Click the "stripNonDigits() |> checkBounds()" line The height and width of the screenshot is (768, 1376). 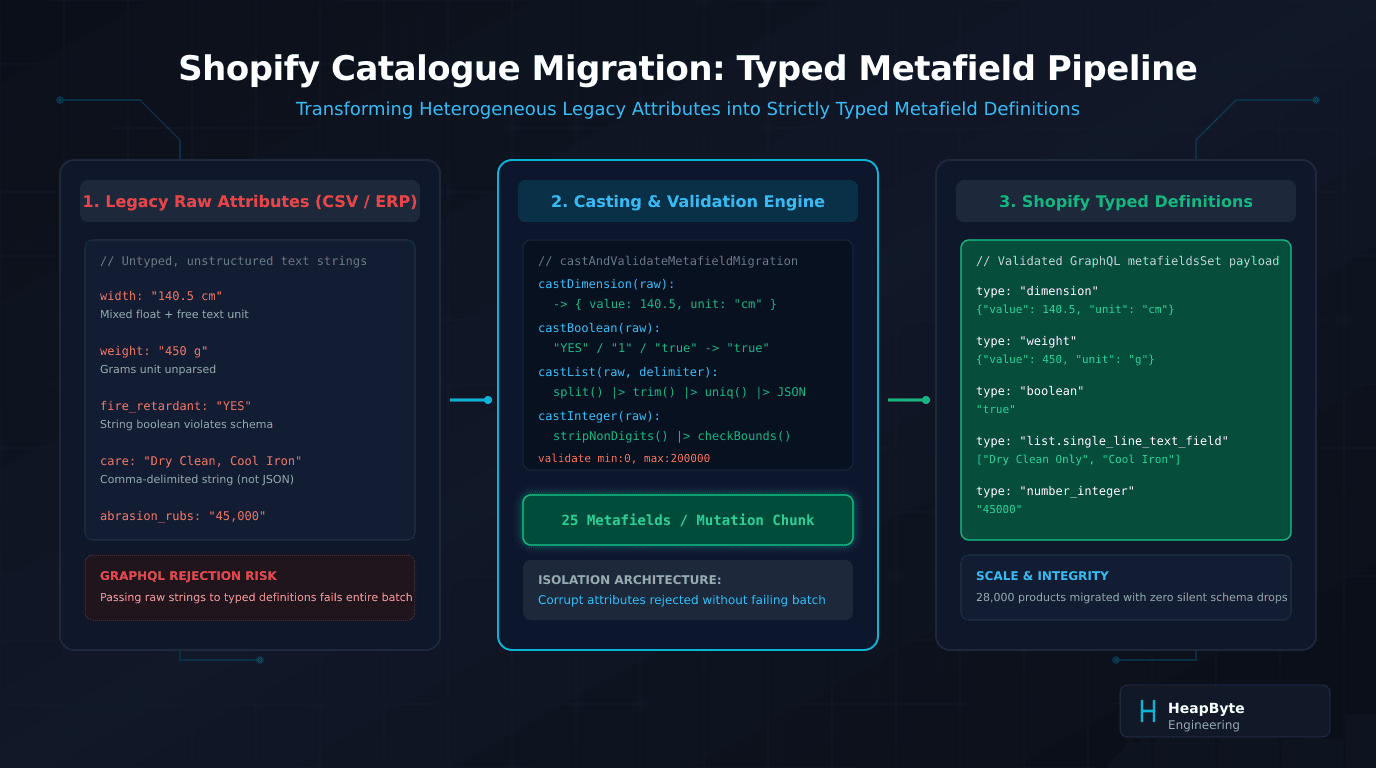coord(672,436)
